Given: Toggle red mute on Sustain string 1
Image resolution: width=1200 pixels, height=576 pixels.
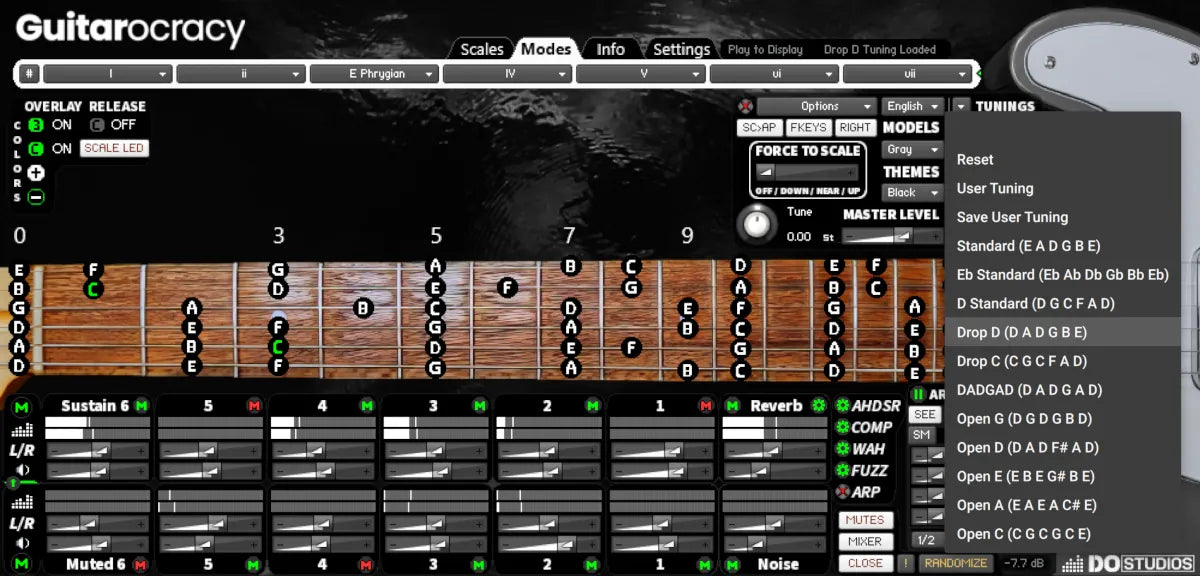Looking at the screenshot, I should tap(706, 405).
